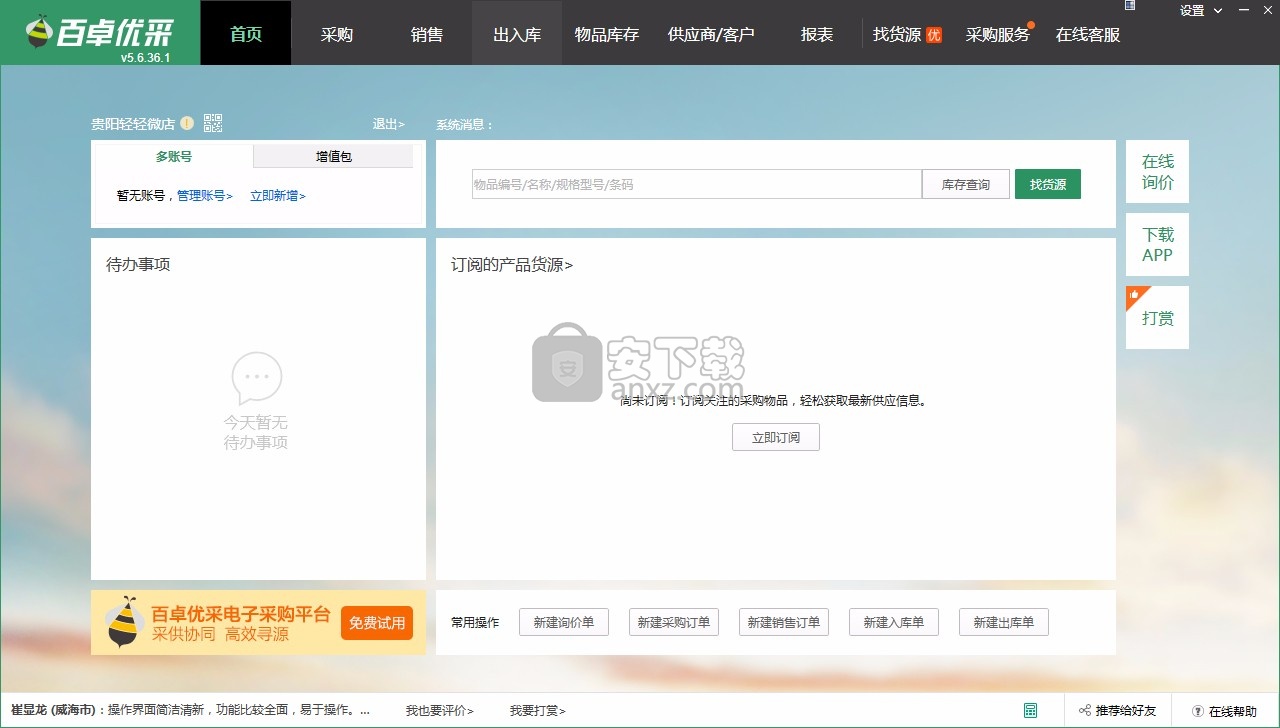Click the 新建入库单 button
The width and height of the screenshot is (1280, 728).
pos(894,622)
